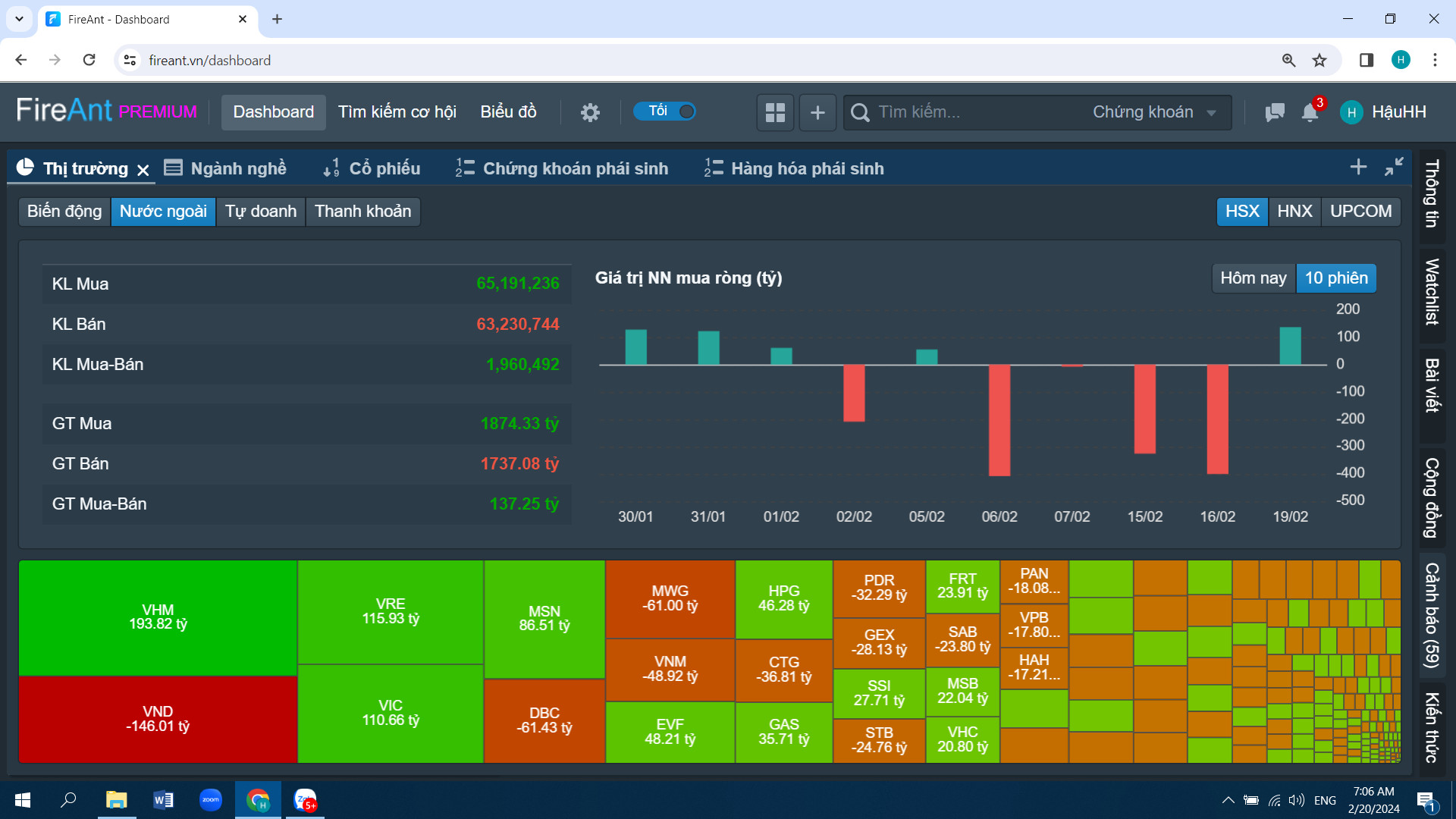Select the HNX exchange option
This screenshot has width=1456, height=819.
point(1294,211)
